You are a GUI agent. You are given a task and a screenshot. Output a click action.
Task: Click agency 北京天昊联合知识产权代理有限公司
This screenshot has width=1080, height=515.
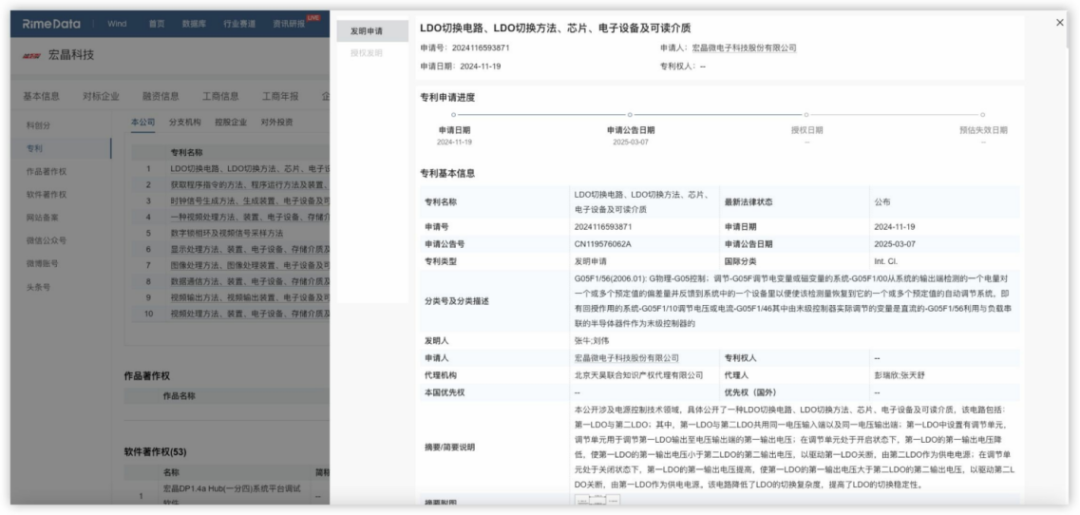(638, 375)
